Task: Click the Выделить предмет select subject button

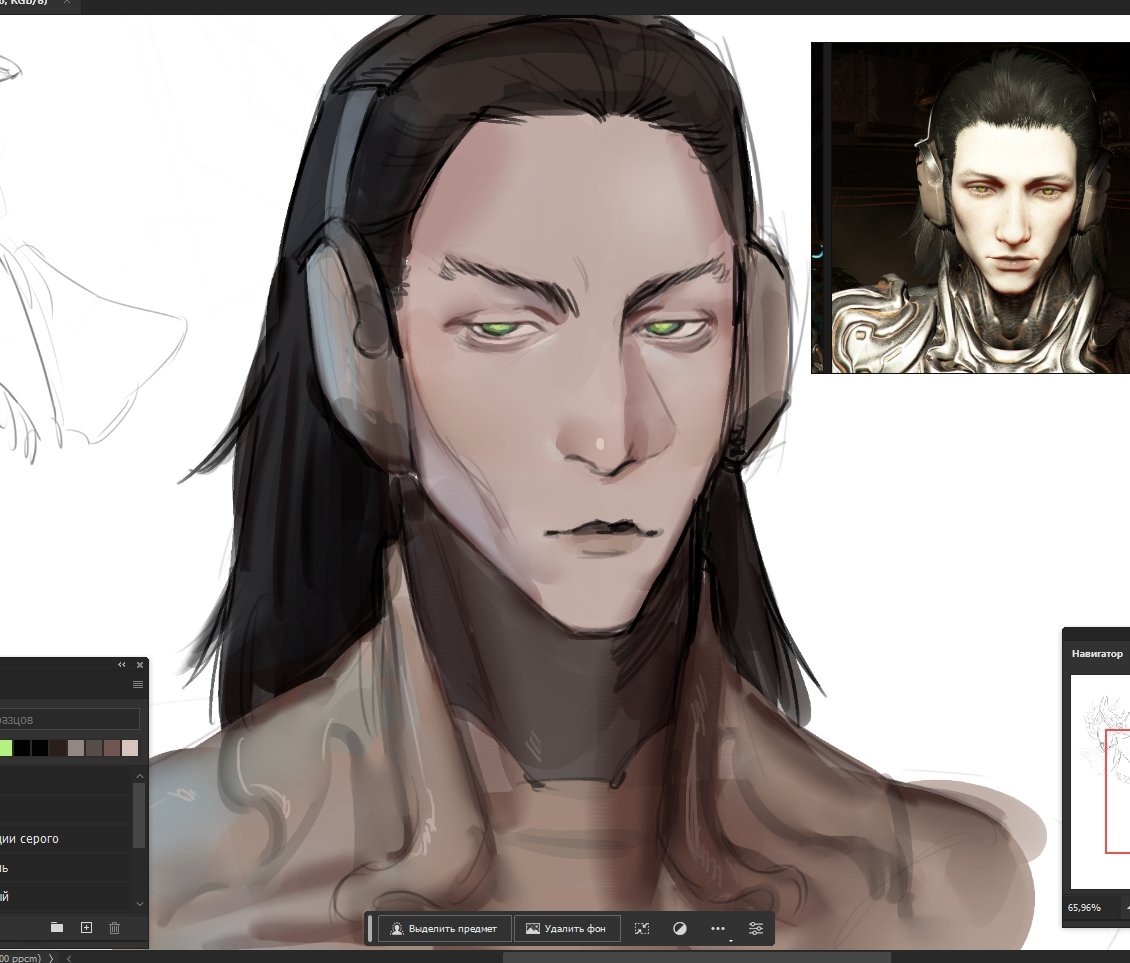Action: 444,928
